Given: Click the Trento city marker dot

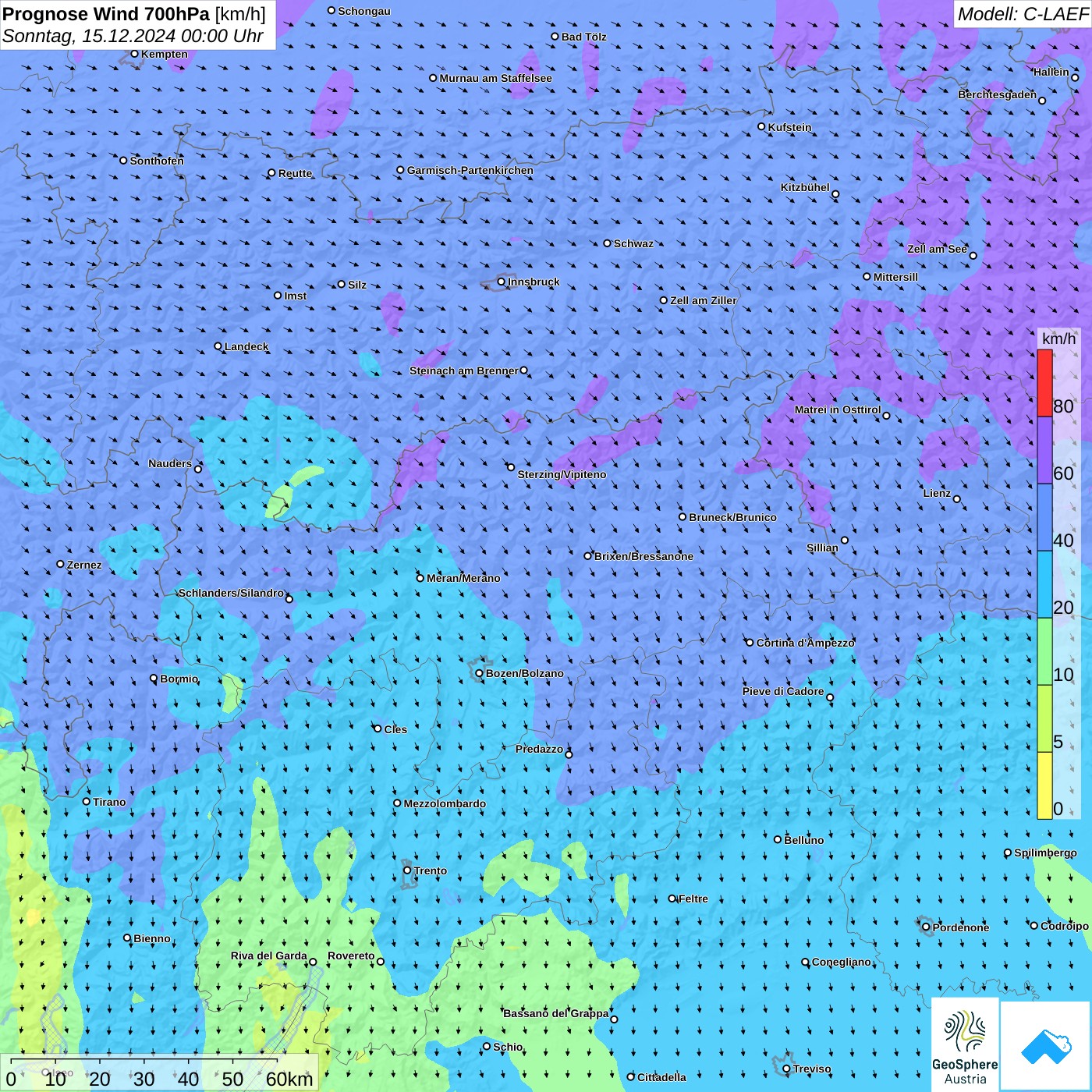Looking at the screenshot, I should [407, 870].
